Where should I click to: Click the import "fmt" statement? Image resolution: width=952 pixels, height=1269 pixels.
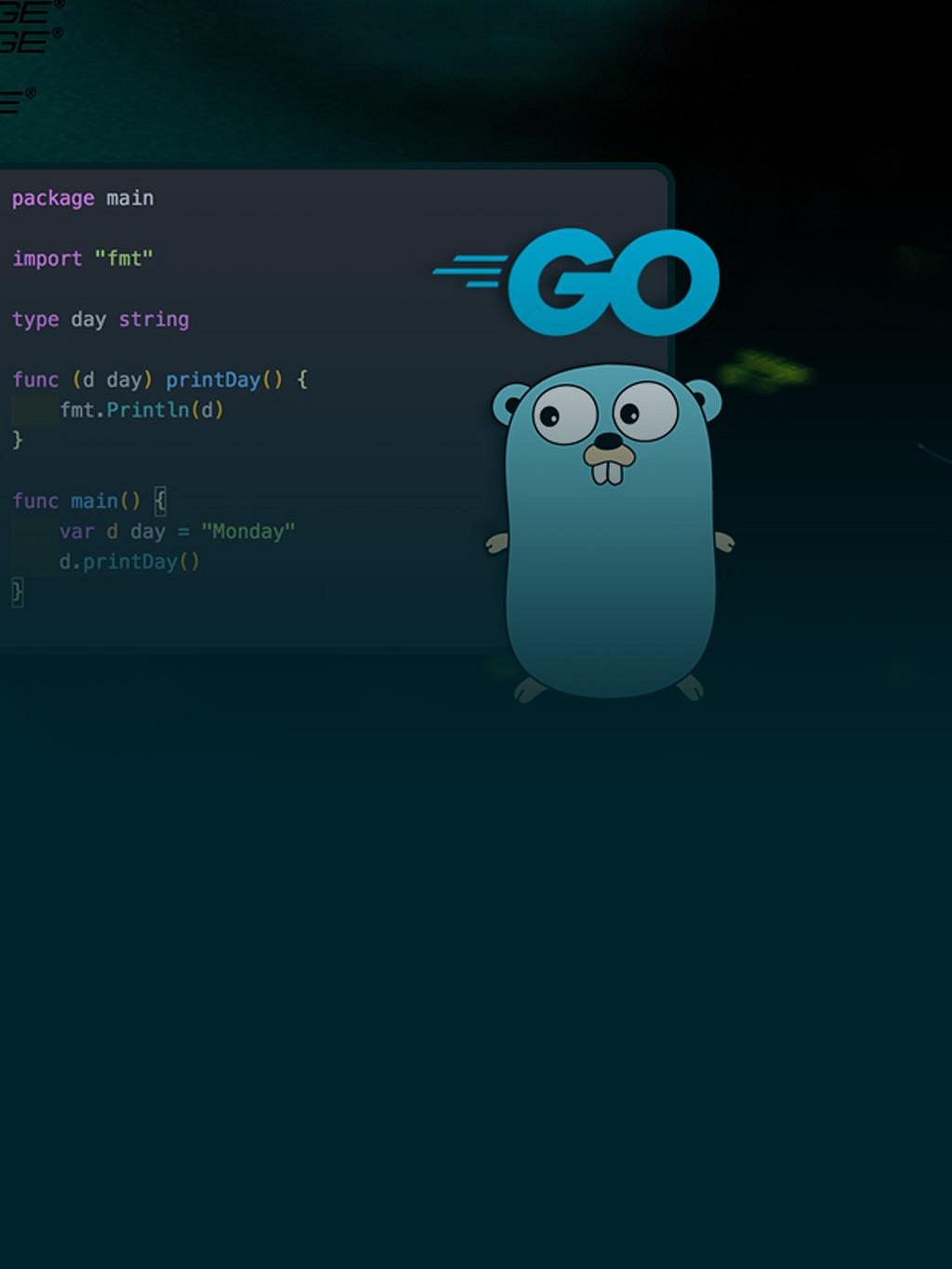tap(82, 258)
